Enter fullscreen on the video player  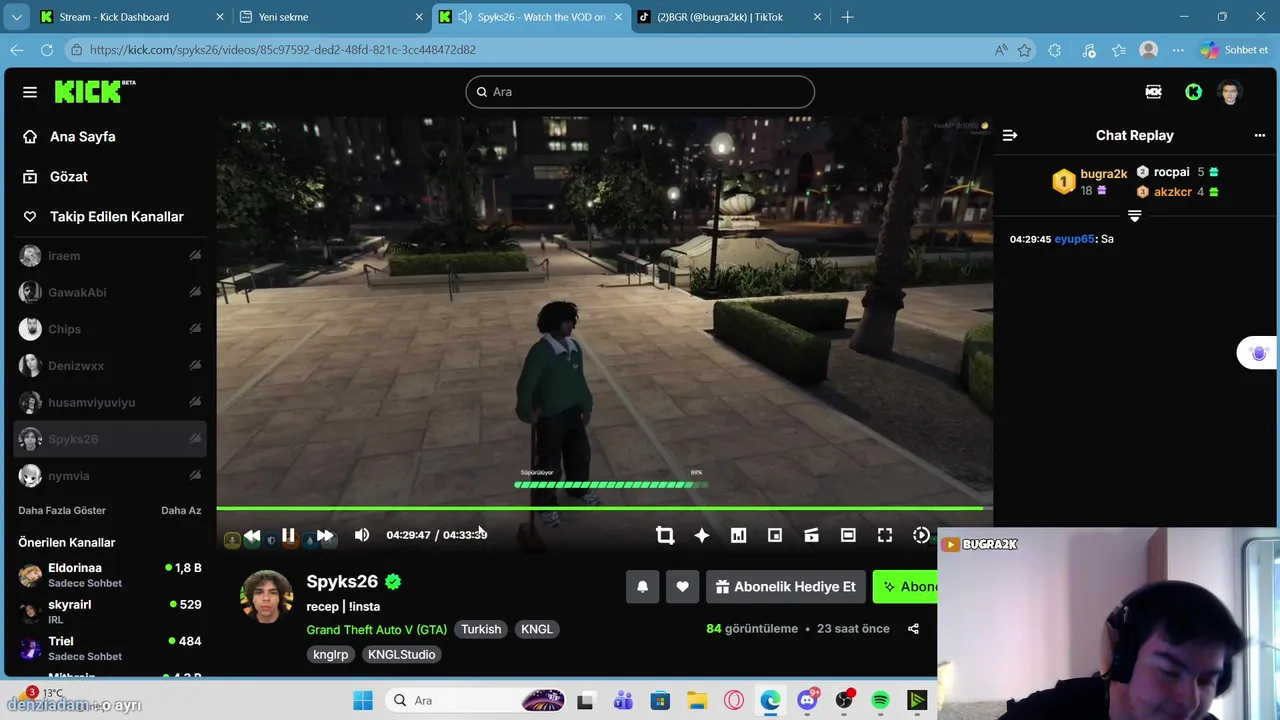pyautogui.click(x=885, y=536)
